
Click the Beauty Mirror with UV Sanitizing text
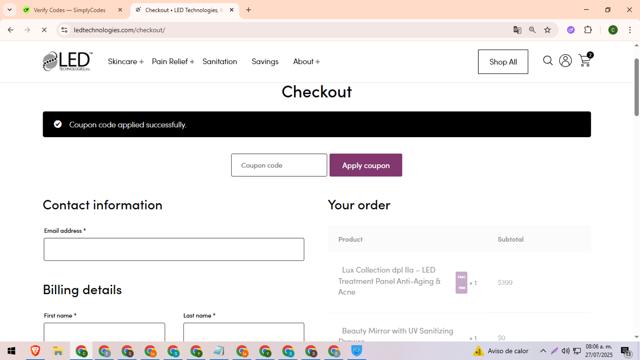[398, 331]
